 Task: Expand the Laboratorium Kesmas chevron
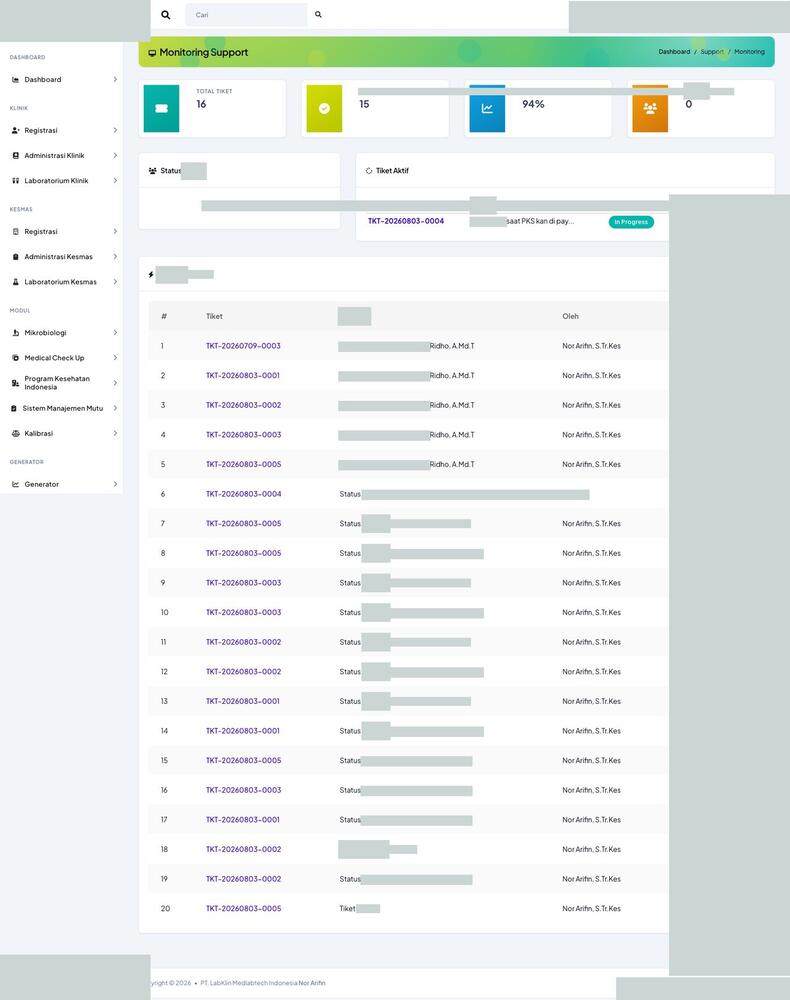click(115, 282)
